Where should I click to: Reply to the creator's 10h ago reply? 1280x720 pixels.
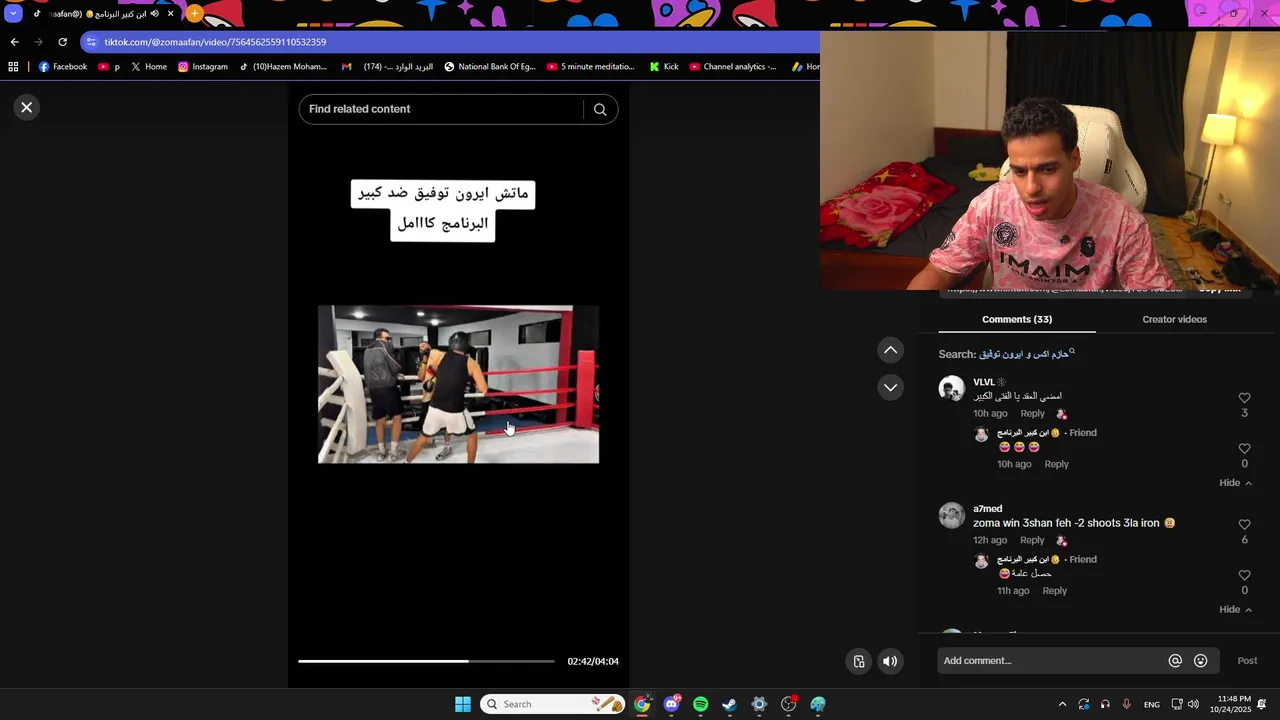pyautogui.click(x=1056, y=464)
